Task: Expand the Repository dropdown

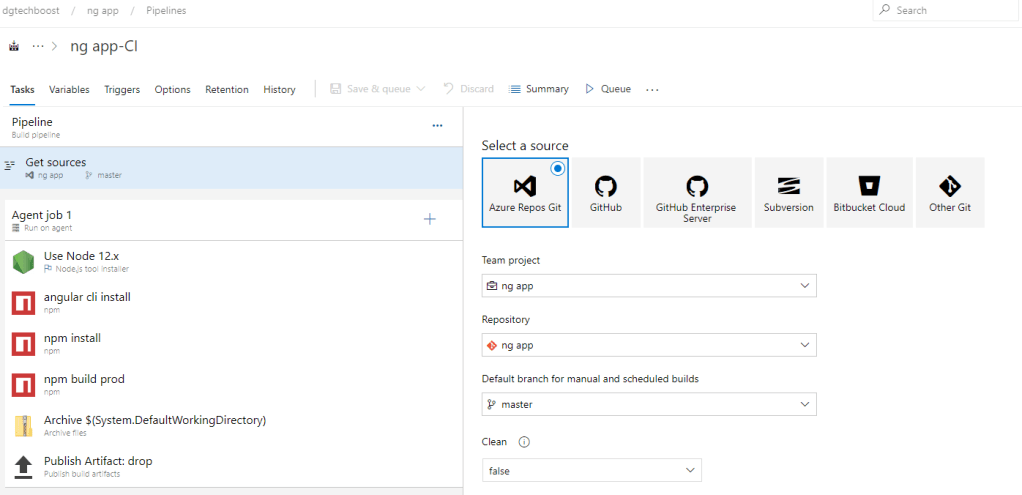Action: click(649, 345)
